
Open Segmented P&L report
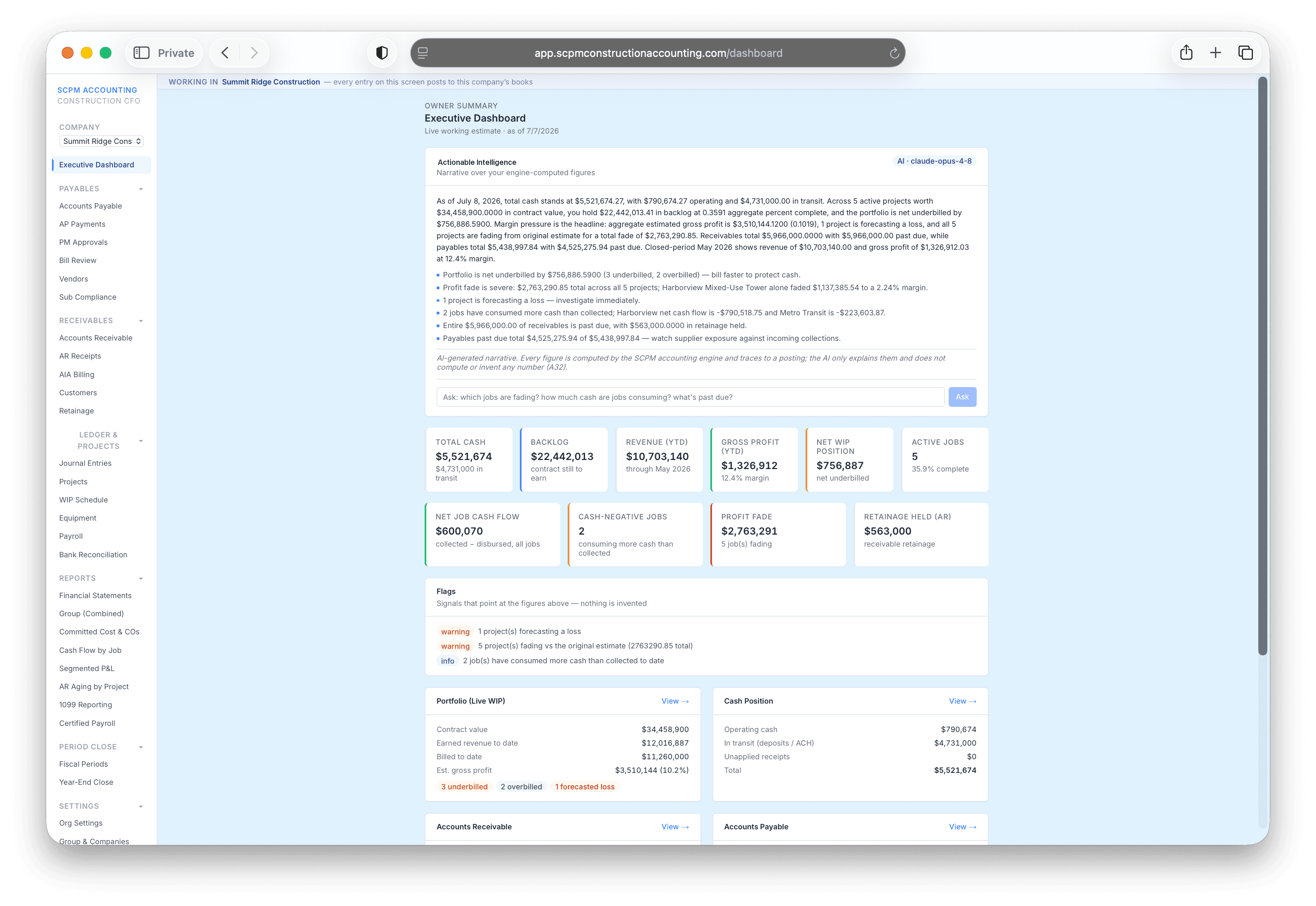tap(87, 669)
